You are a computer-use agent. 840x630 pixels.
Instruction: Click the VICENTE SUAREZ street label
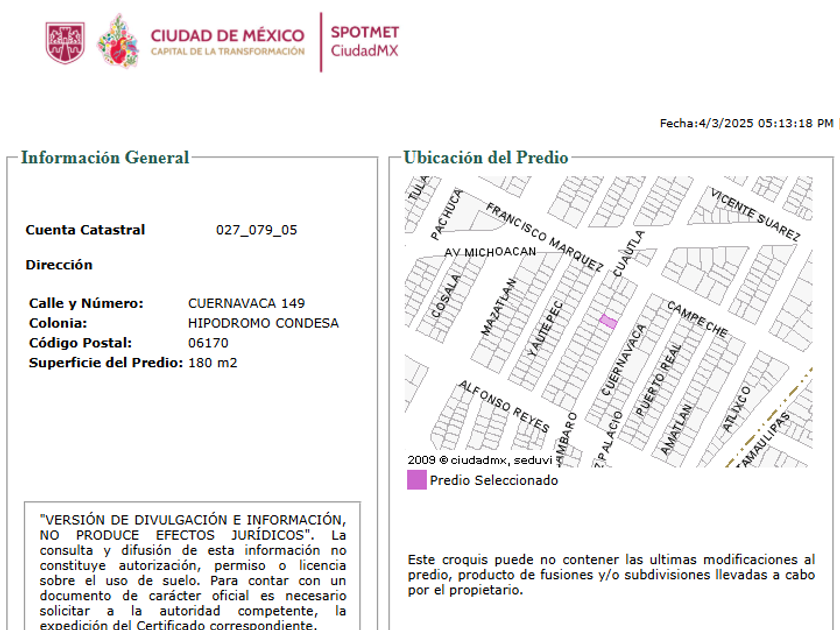click(x=755, y=214)
